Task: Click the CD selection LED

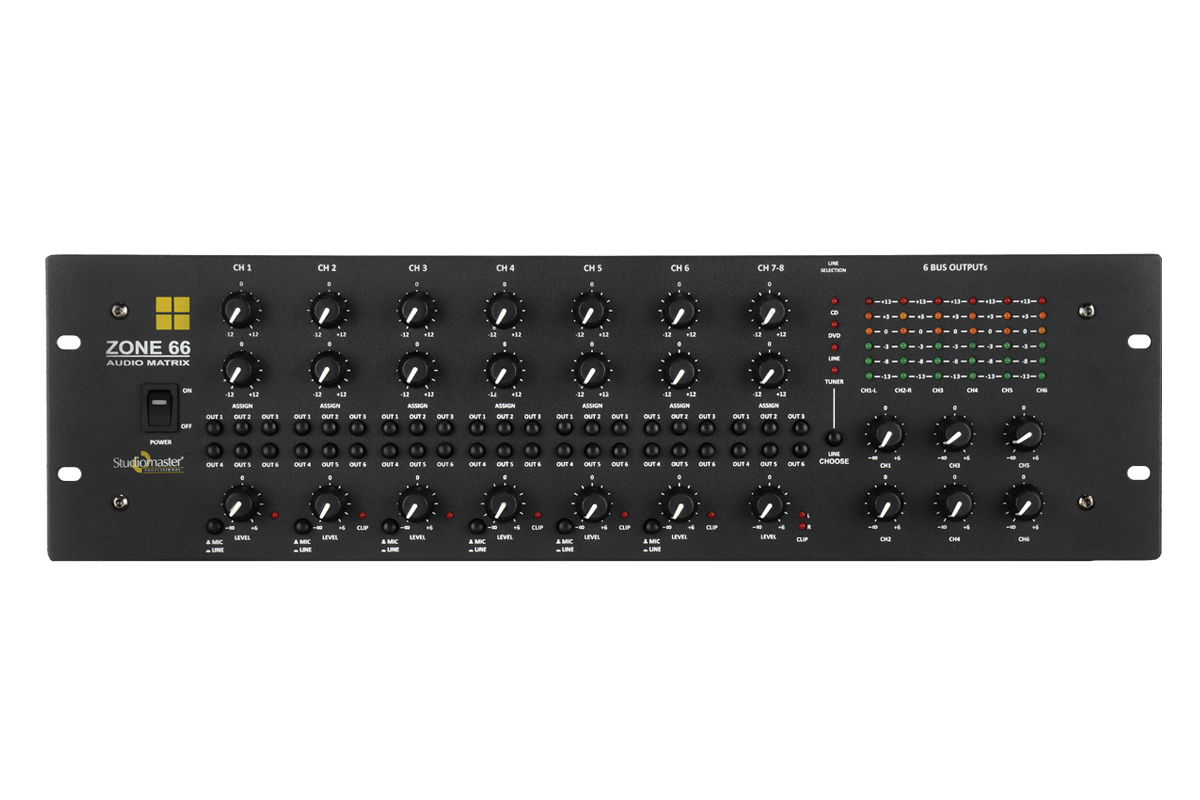Action: pyautogui.click(x=834, y=300)
